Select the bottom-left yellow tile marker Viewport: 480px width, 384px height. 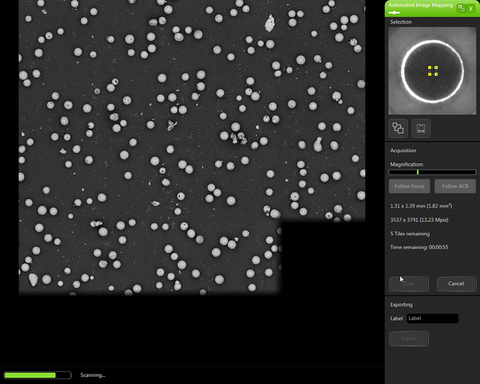[x=430, y=74]
